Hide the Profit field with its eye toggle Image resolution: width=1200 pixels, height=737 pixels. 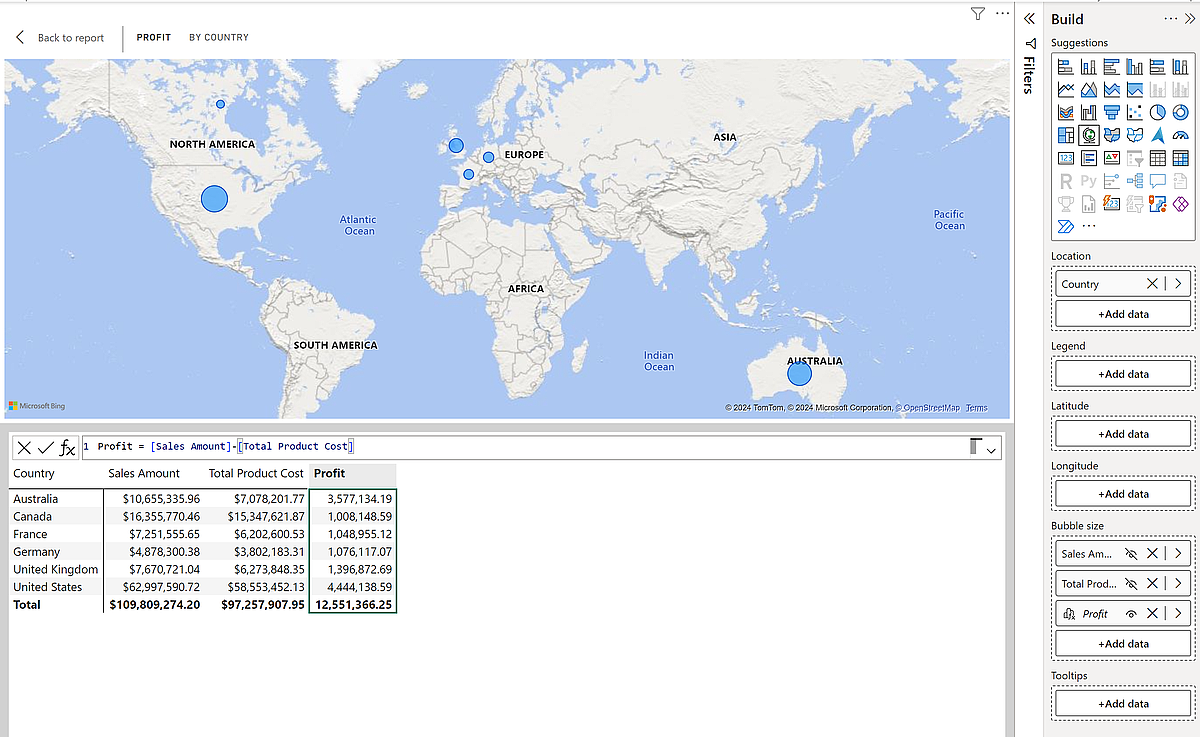(x=1131, y=613)
